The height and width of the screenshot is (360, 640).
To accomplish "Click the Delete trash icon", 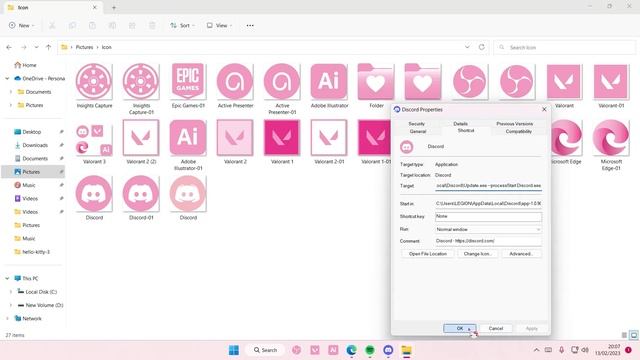I will [152, 25].
